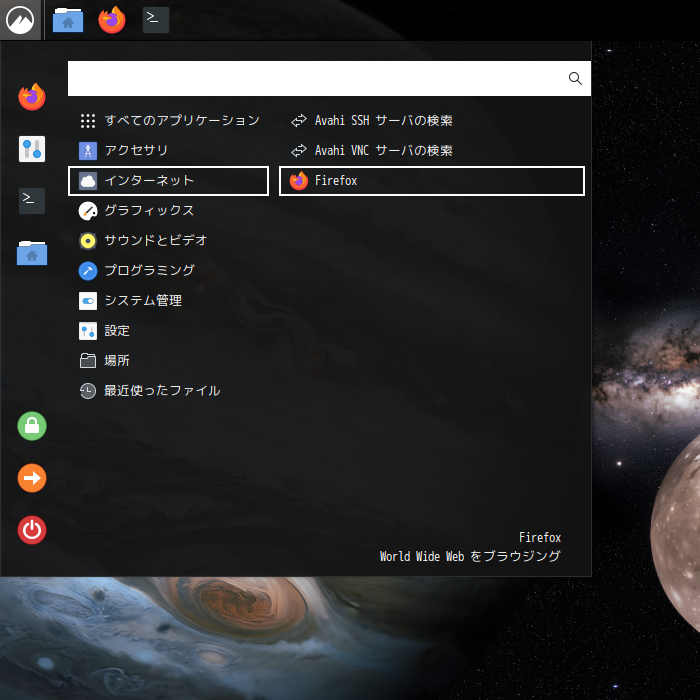Image resolution: width=700 pixels, height=700 pixels.
Task: Open the プログラミング category
Action: click(168, 271)
